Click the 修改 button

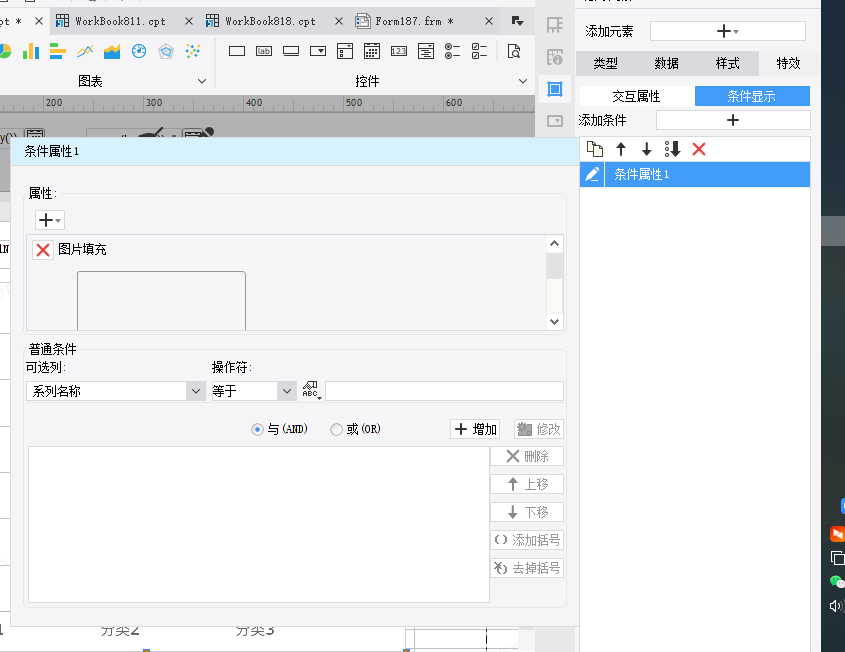point(539,429)
